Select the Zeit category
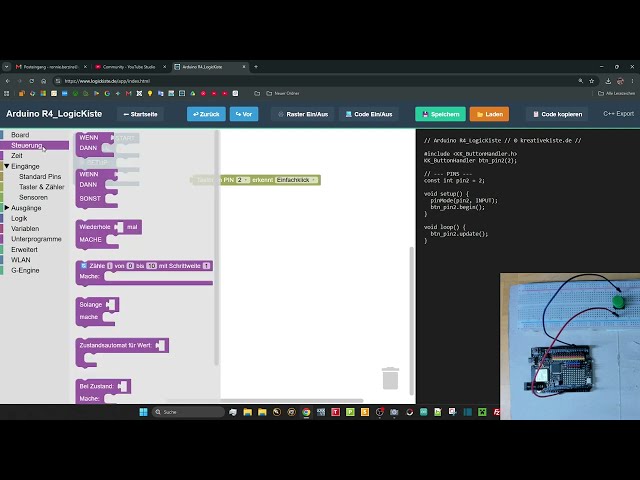 pyautogui.click(x=17, y=156)
